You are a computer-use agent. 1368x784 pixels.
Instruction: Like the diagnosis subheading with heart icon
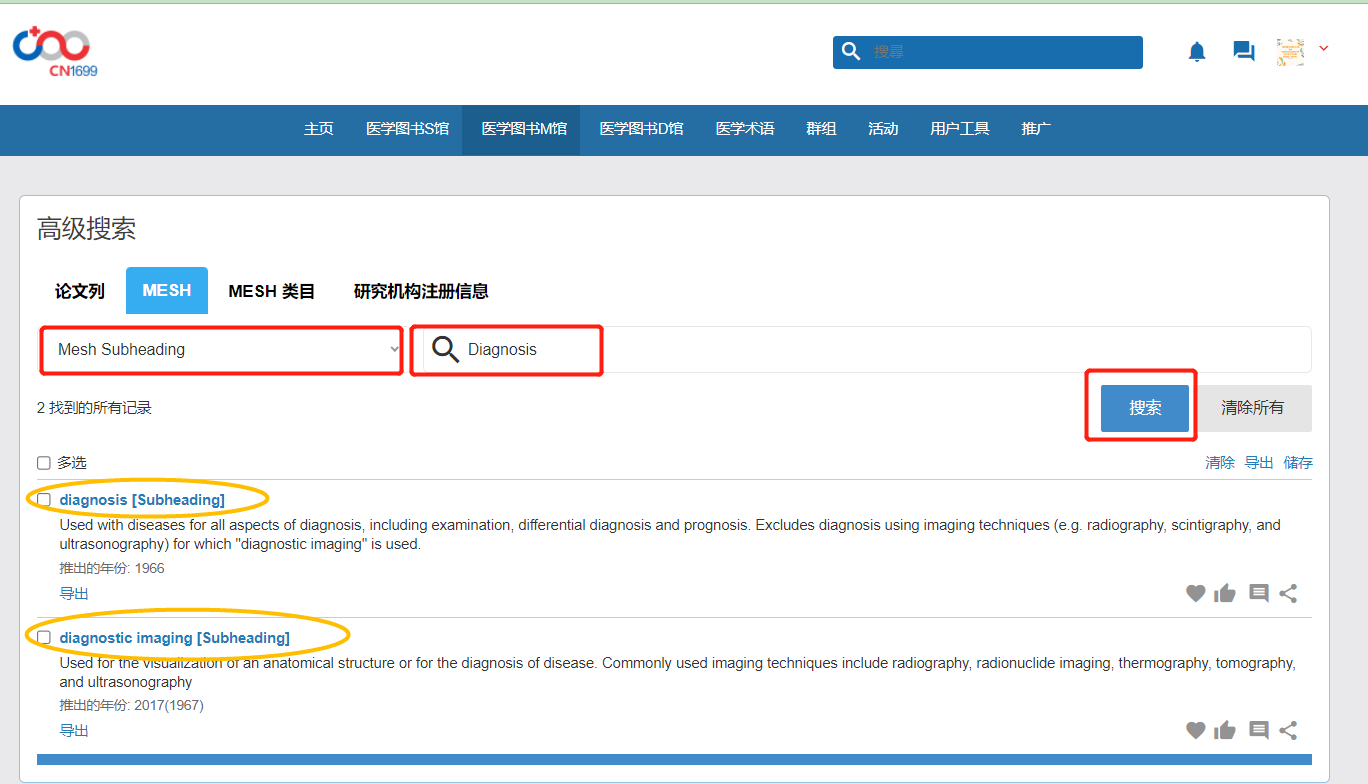[x=1195, y=594]
